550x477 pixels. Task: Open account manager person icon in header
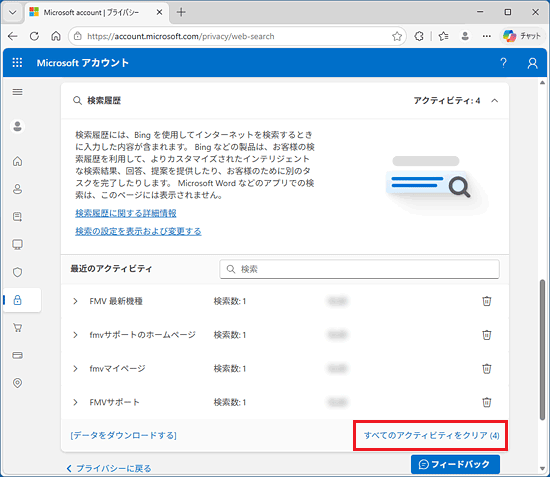(532, 63)
